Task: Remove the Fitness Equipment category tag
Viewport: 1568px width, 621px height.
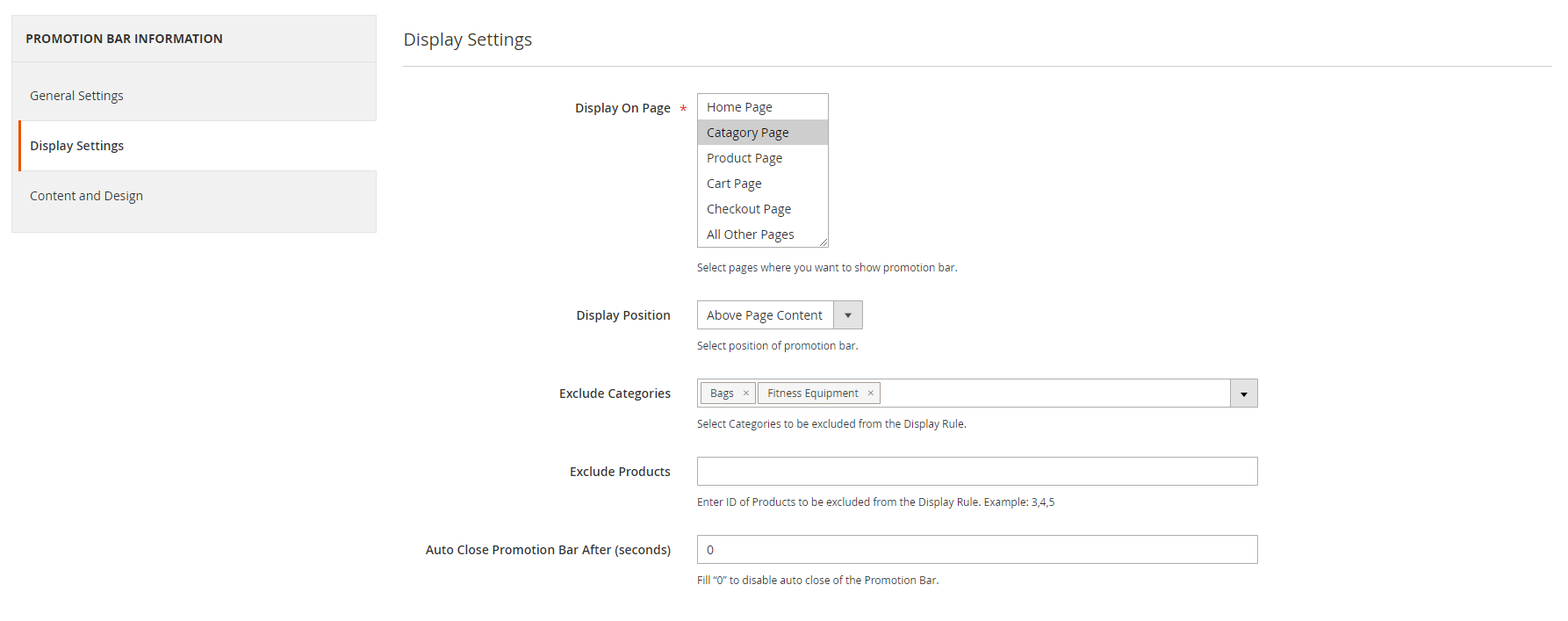Action: point(870,394)
